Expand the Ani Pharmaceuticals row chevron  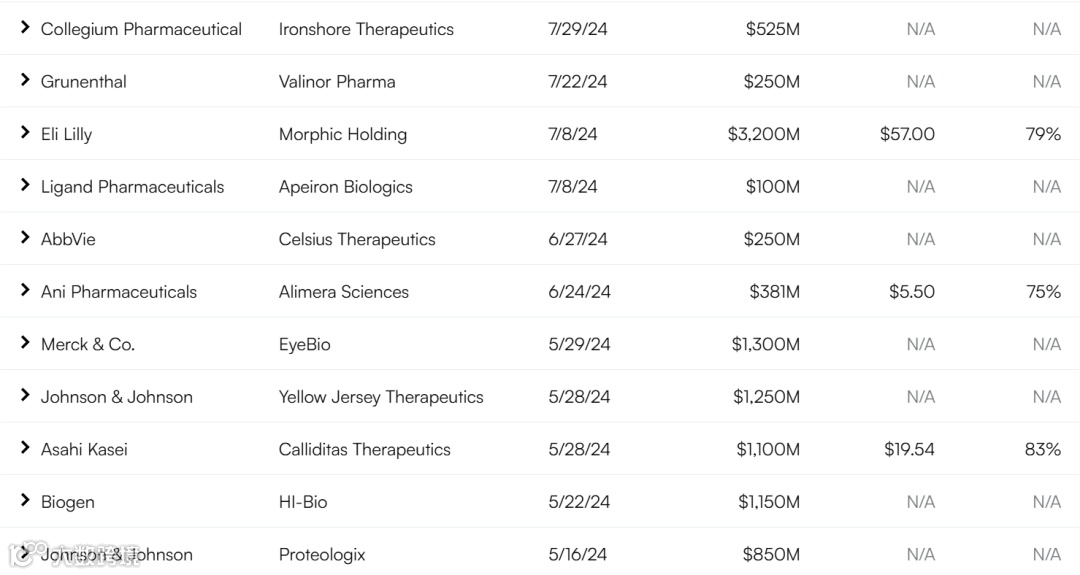[x=25, y=289]
